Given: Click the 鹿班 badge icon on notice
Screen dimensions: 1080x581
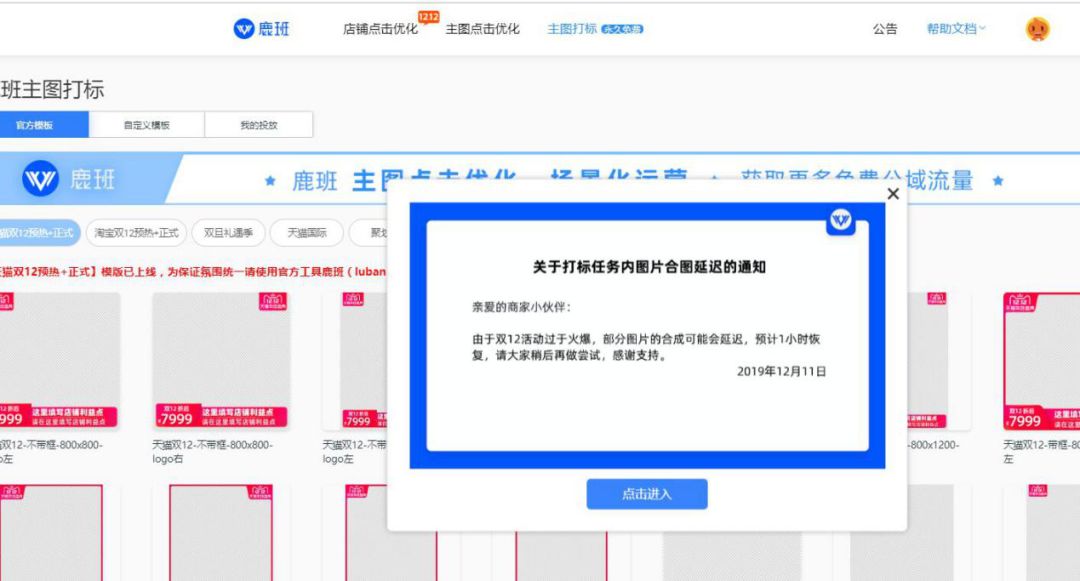Looking at the screenshot, I should 840,220.
